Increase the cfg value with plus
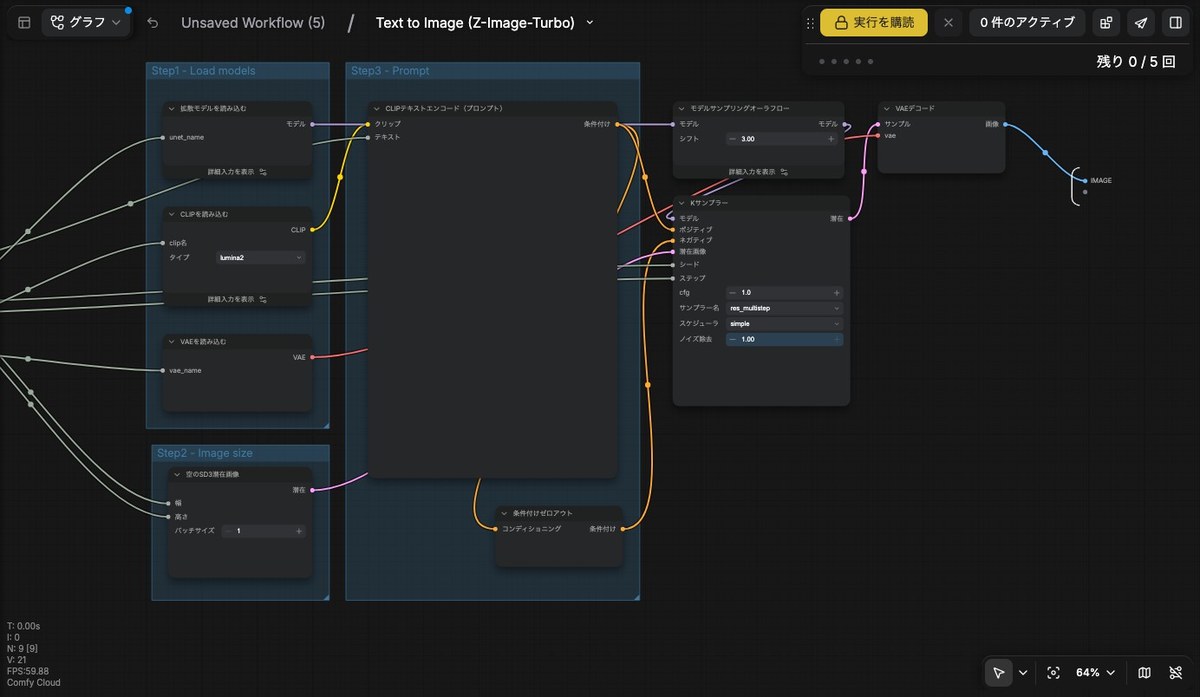Screen dimensions: 1200x697 (836, 293)
